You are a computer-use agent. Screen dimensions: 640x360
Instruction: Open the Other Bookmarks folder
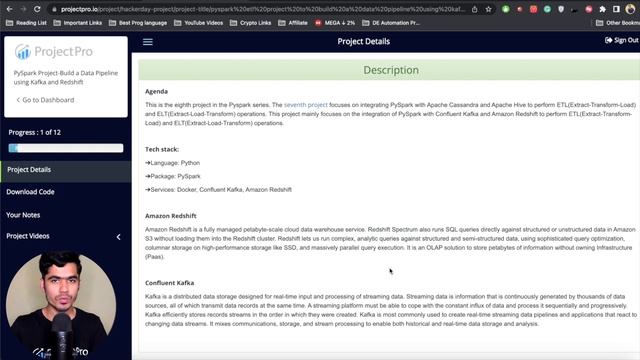pyautogui.click(x=618, y=23)
